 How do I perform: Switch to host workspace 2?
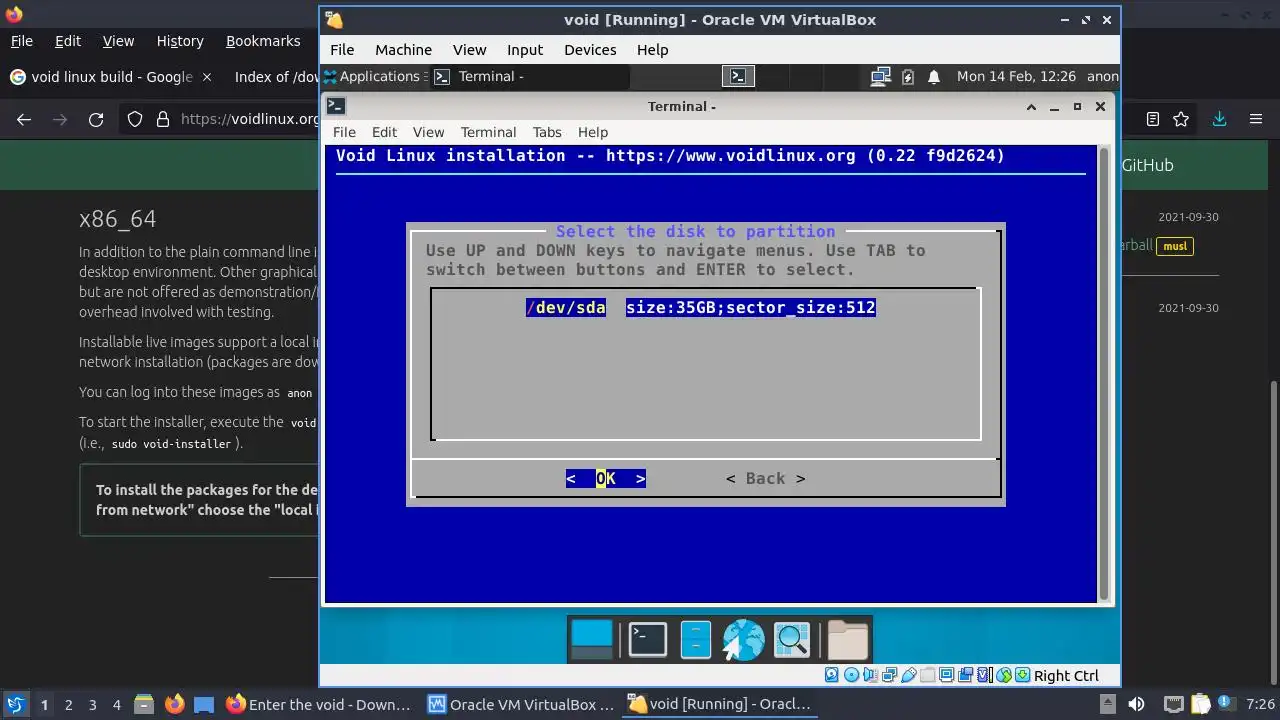tap(68, 704)
